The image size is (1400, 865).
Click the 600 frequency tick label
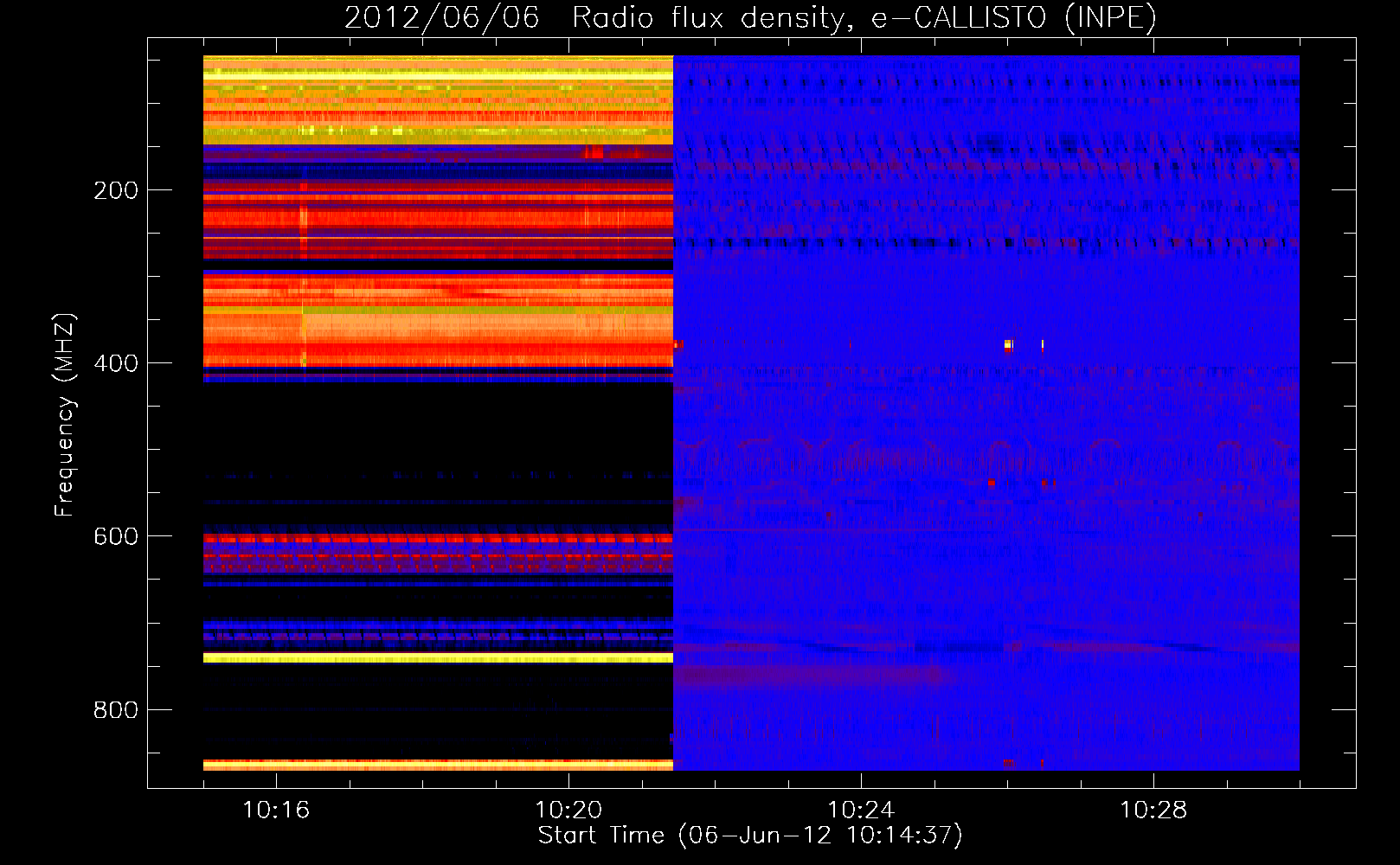[116, 536]
